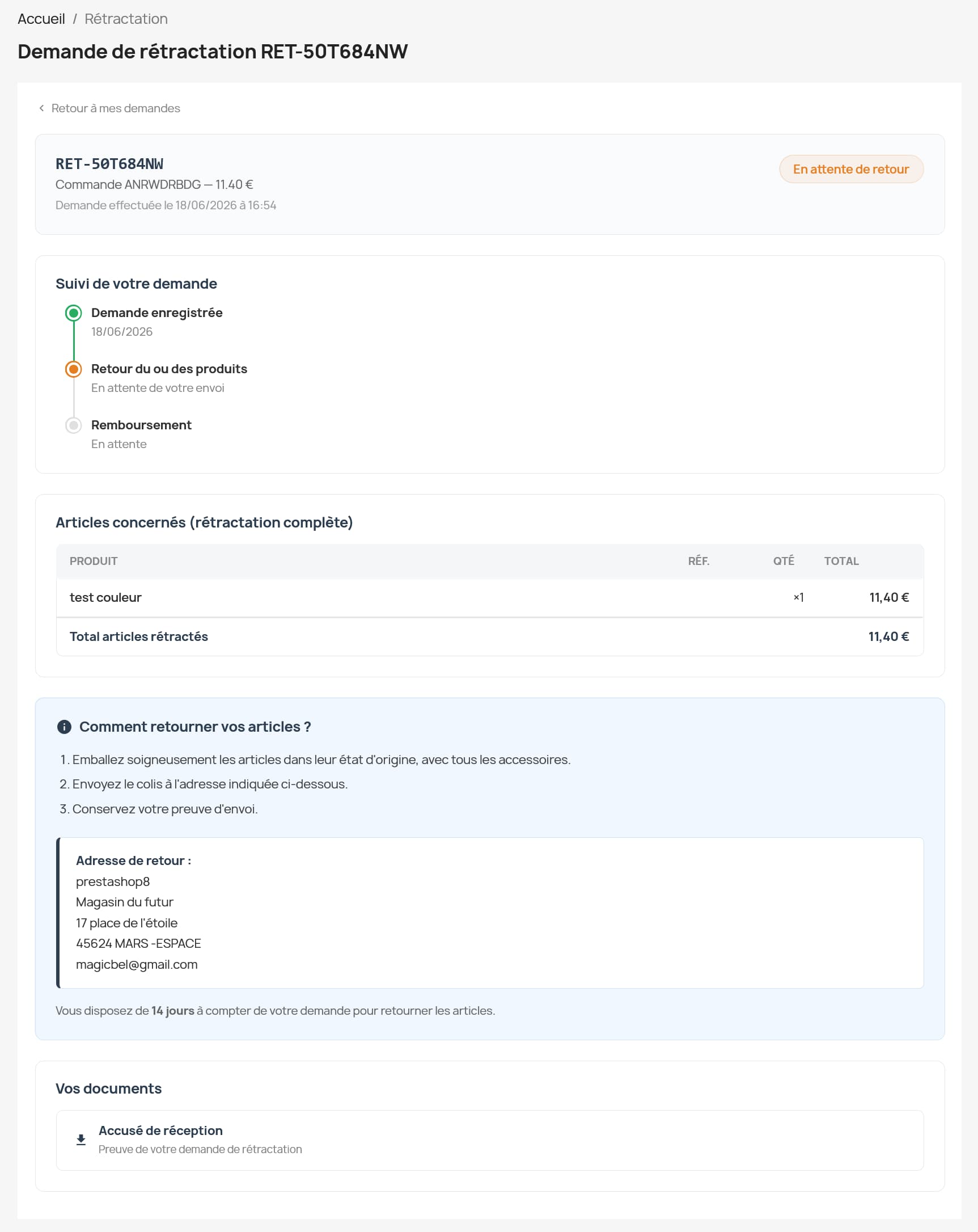Click the Remboursement step label

coord(141,425)
